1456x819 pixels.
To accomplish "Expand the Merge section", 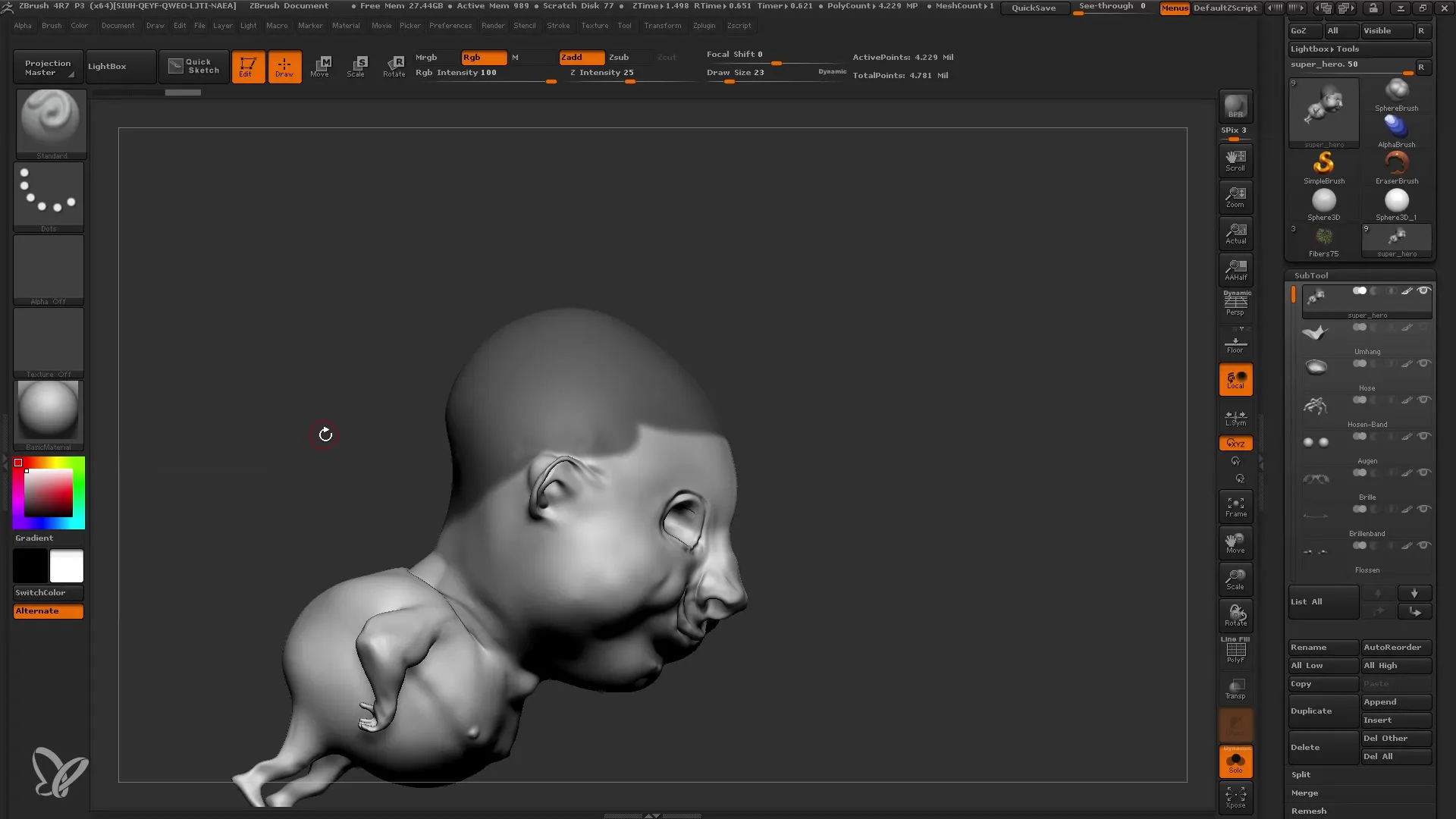I will (x=1304, y=793).
